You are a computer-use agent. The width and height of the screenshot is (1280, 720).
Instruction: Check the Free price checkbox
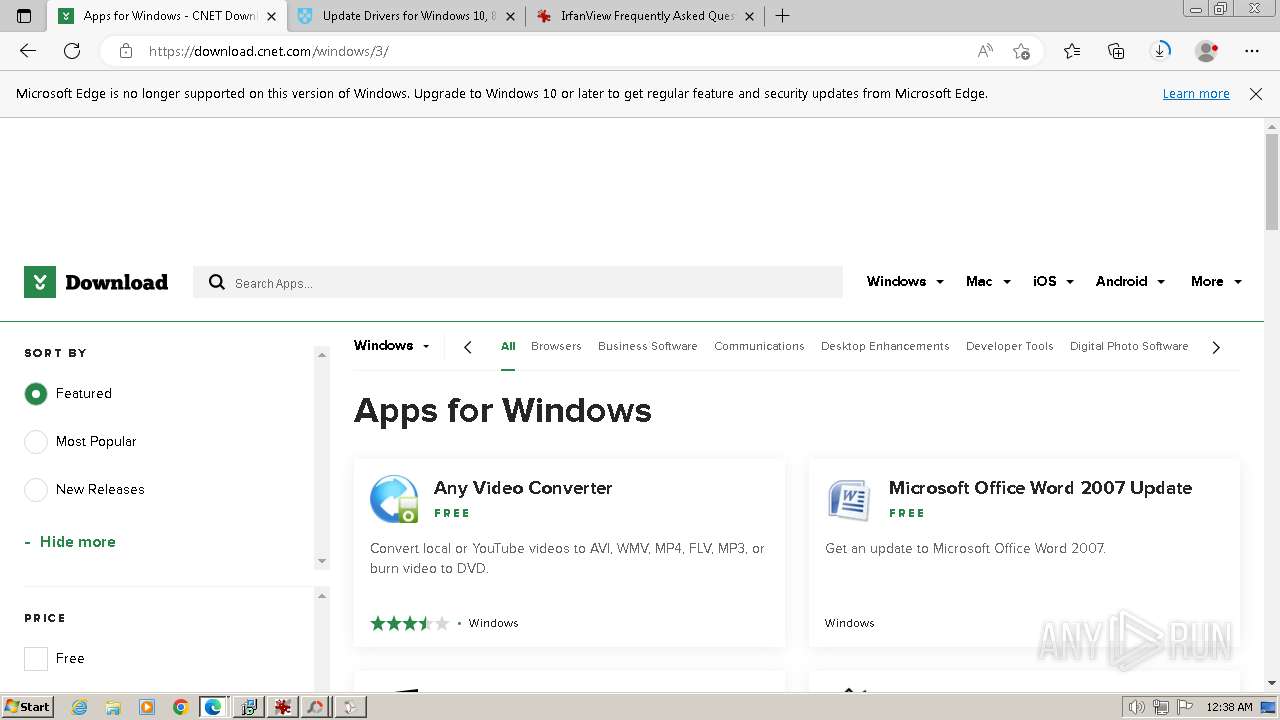pos(36,659)
